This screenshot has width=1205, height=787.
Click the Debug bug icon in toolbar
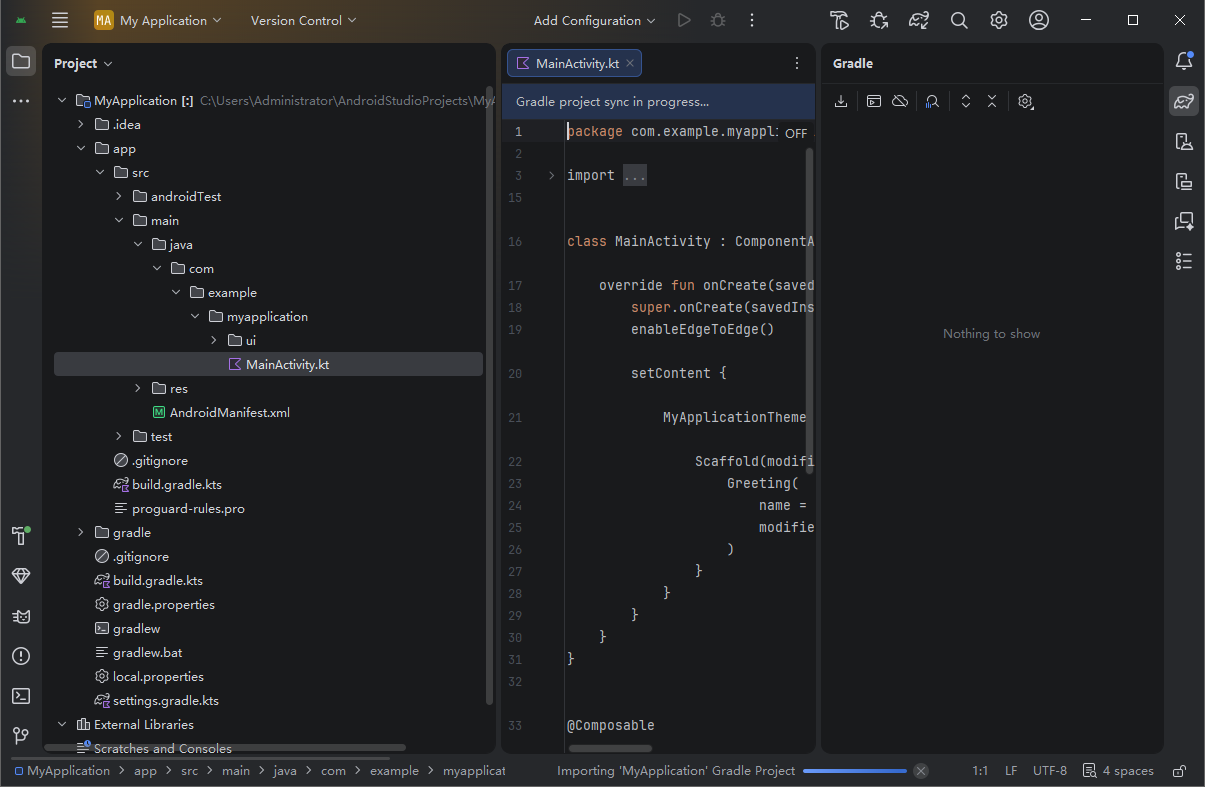tap(718, 20)
